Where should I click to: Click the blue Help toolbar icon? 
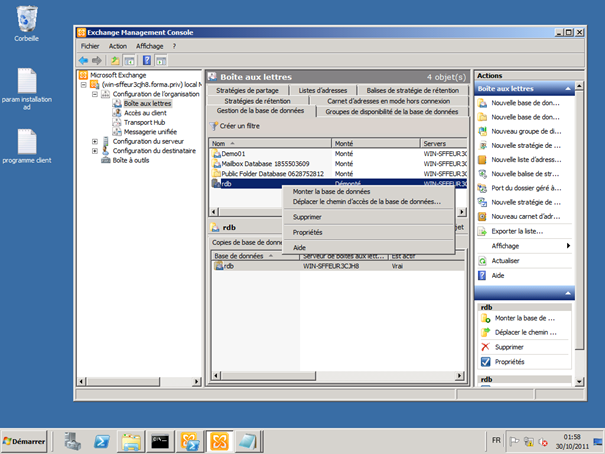(x=147, y=60)
